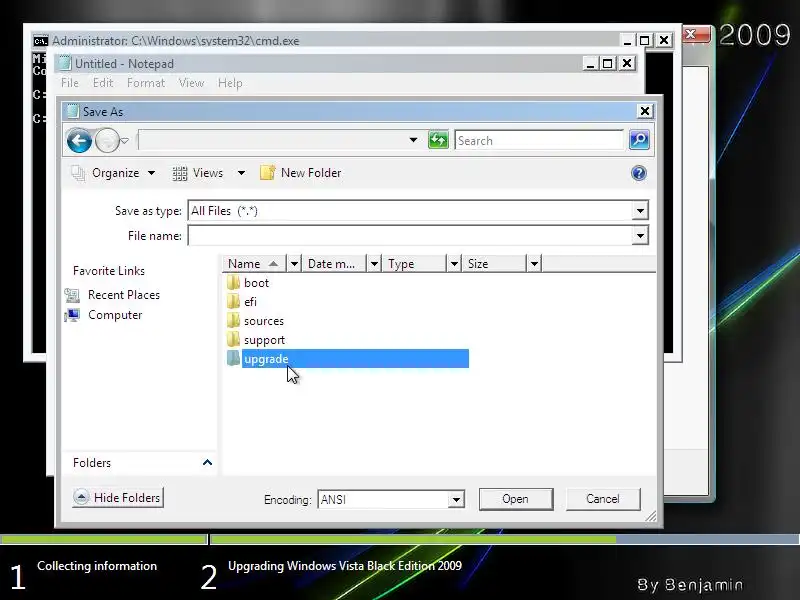Click the Hide Folders button

pyautogui.click(x=118, y=497)
